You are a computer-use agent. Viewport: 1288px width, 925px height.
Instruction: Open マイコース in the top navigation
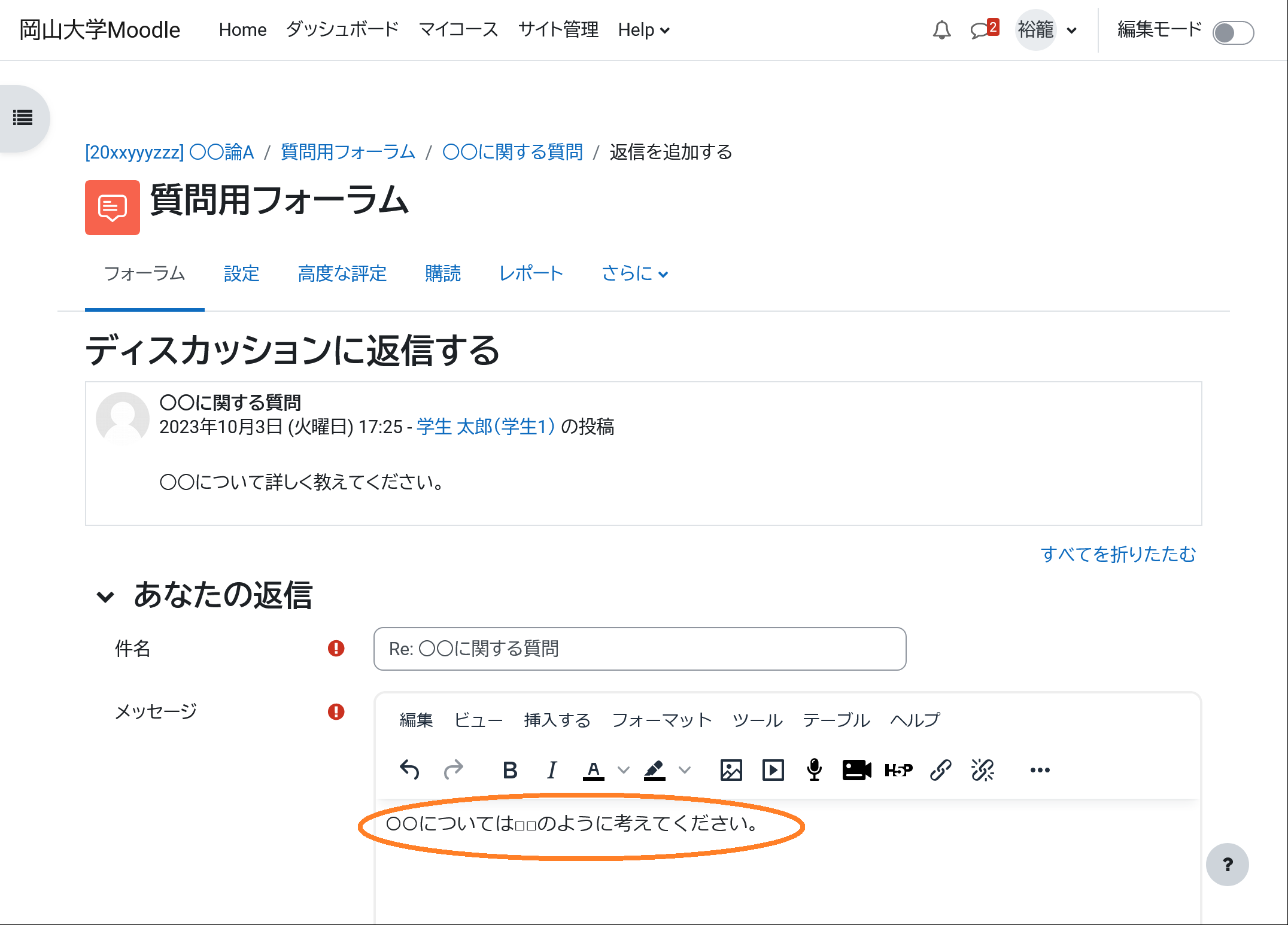(x=459, y=29)
